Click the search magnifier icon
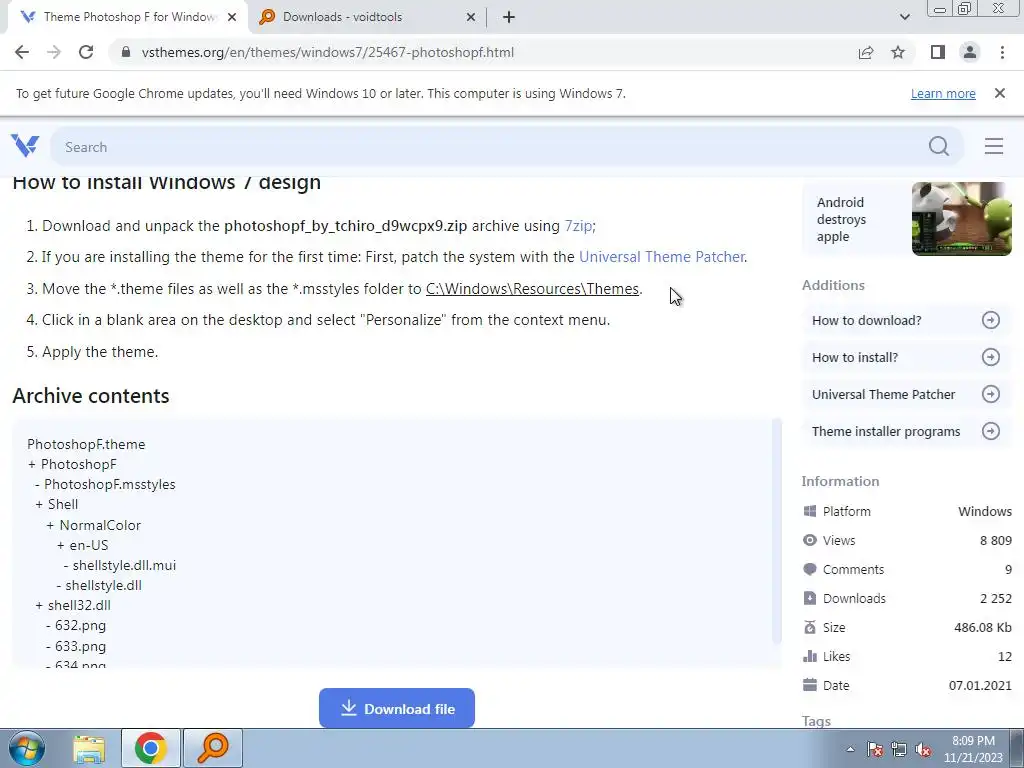The image size is (1024, 768). pyautogui.click(x=938, y=146)
